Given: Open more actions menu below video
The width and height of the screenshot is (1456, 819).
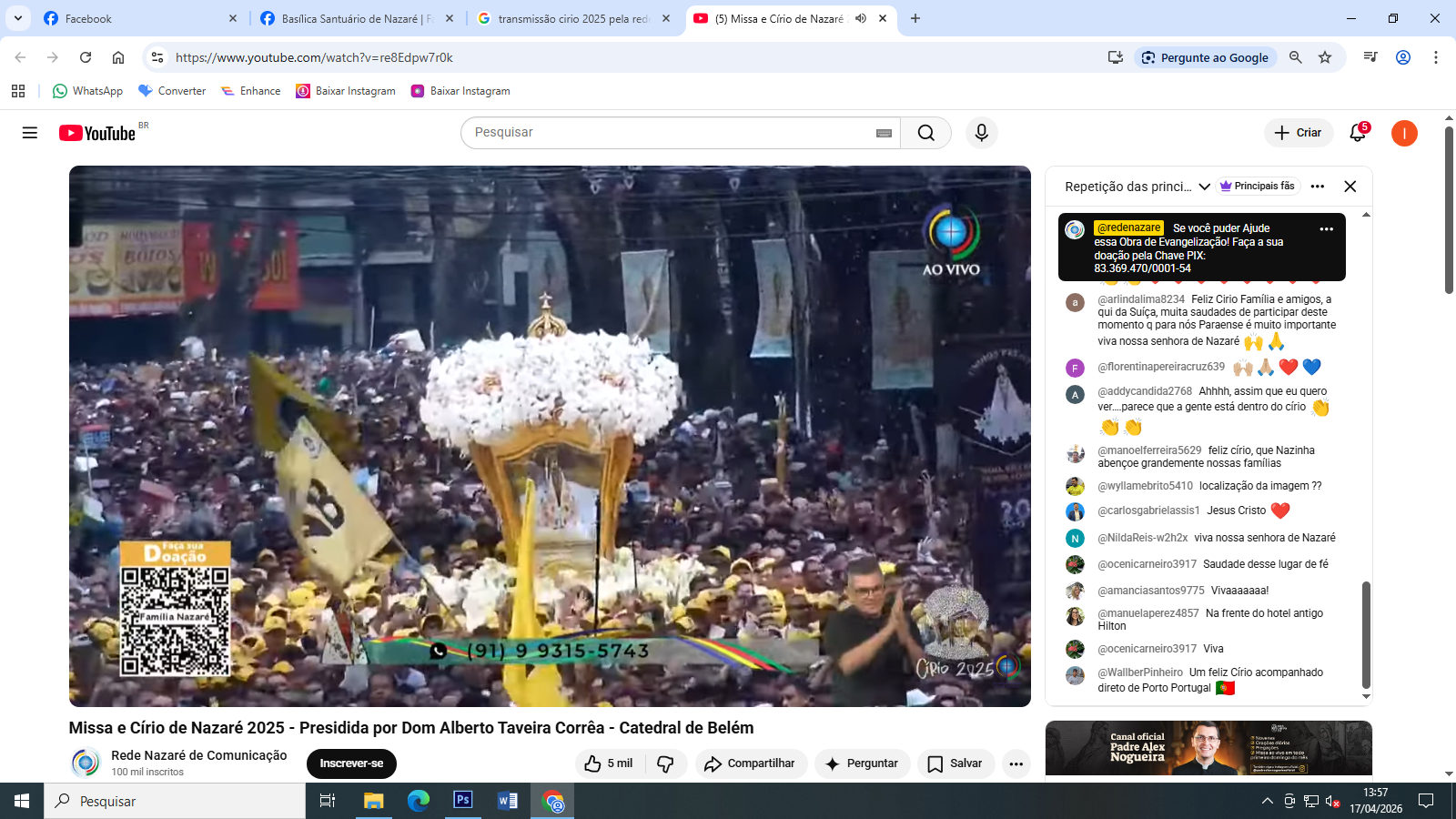Looking at the screenshot, I should [x=1016, y=763].
